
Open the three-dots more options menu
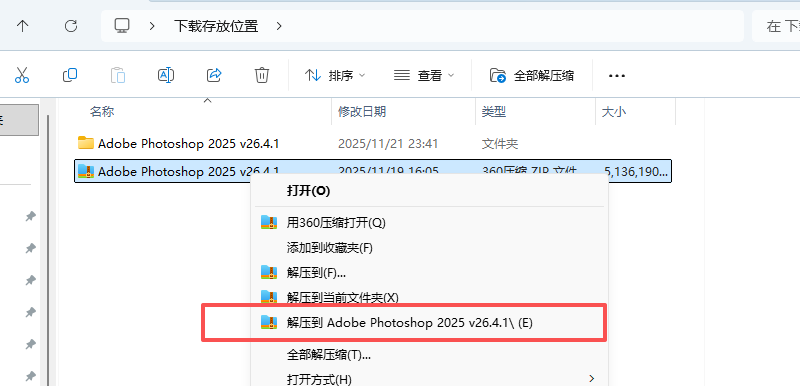click(x=617, y=76)
